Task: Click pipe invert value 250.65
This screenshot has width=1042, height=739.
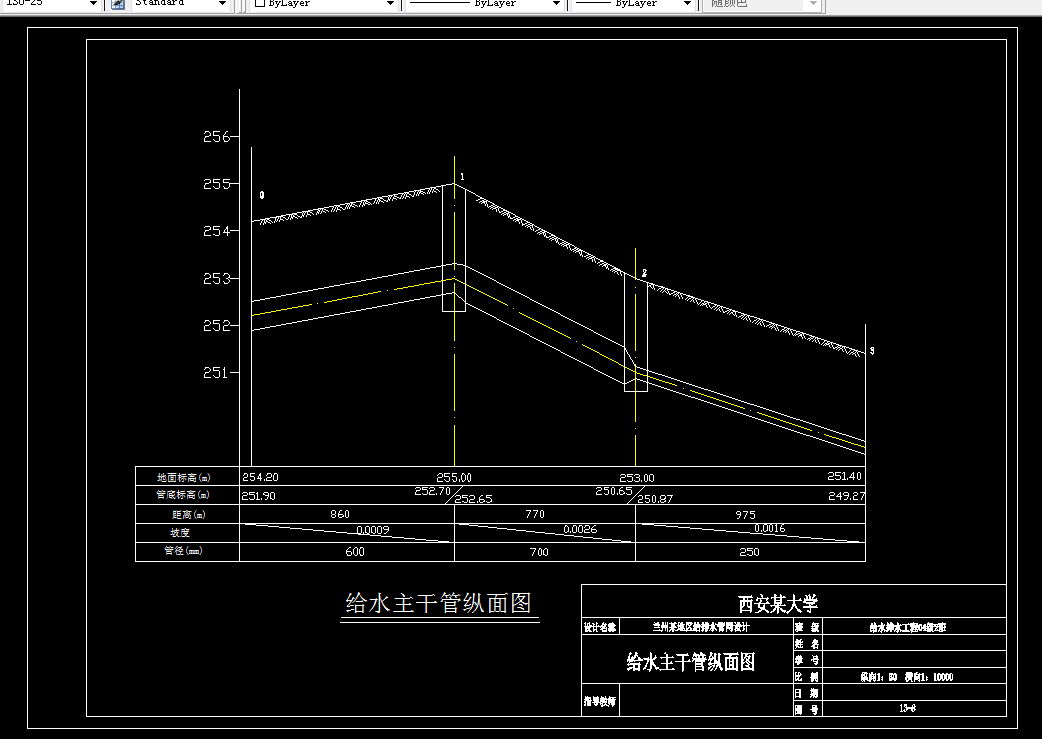Action: coord(613,491)
